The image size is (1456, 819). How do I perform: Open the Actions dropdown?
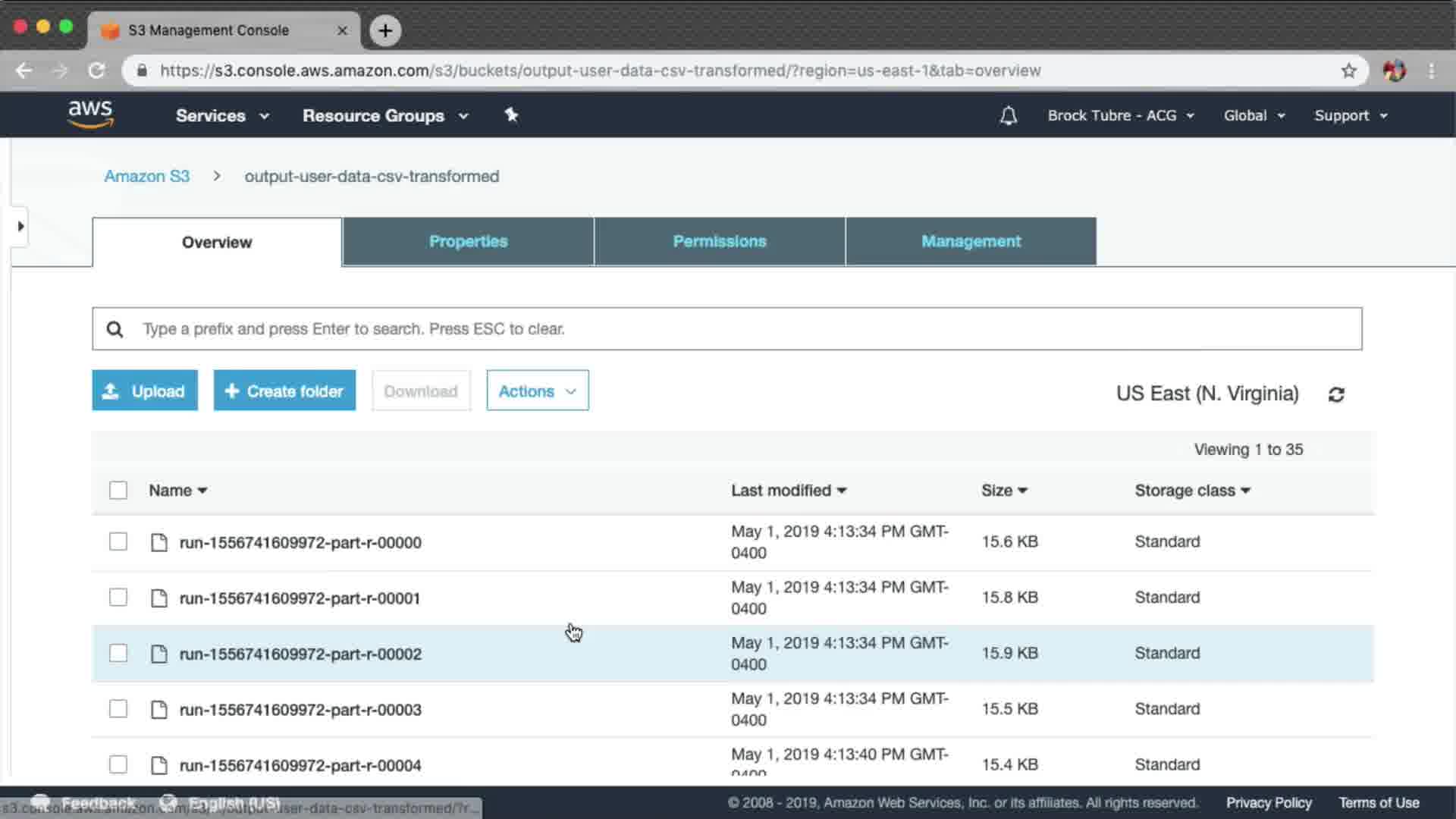[537, 391]
